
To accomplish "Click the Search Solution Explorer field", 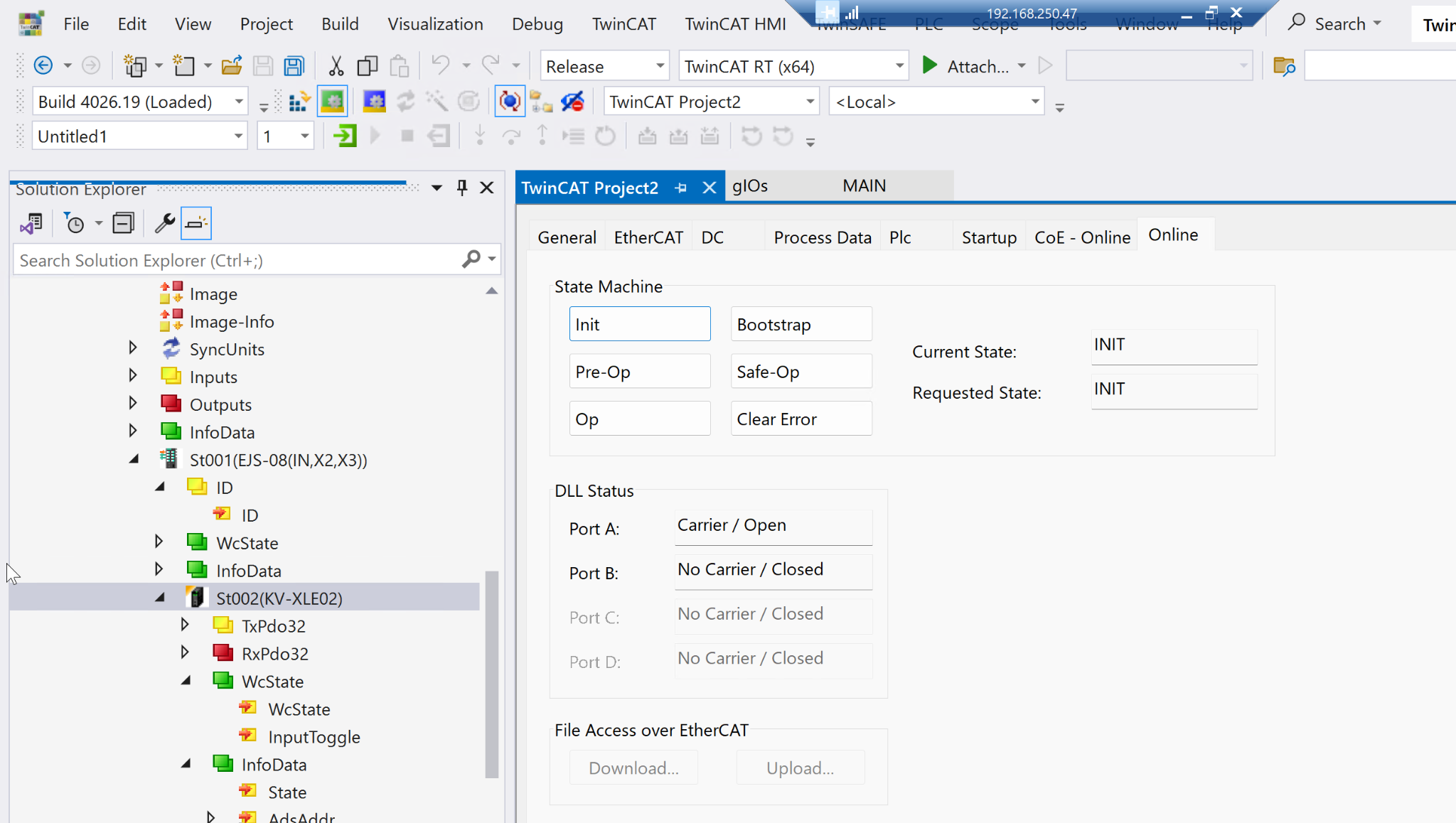I will (235, 260).
